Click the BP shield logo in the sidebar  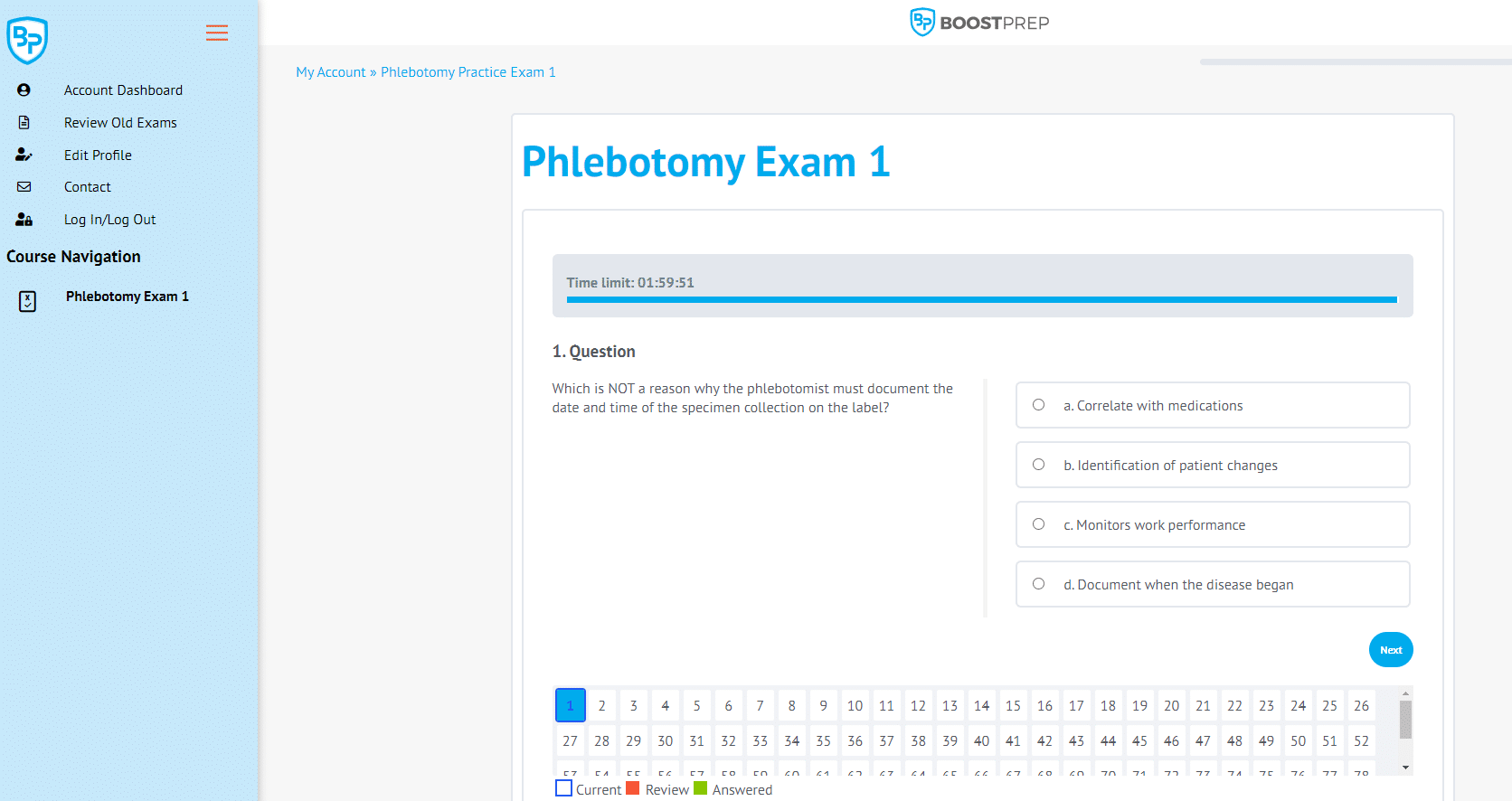tap(27, 40)
